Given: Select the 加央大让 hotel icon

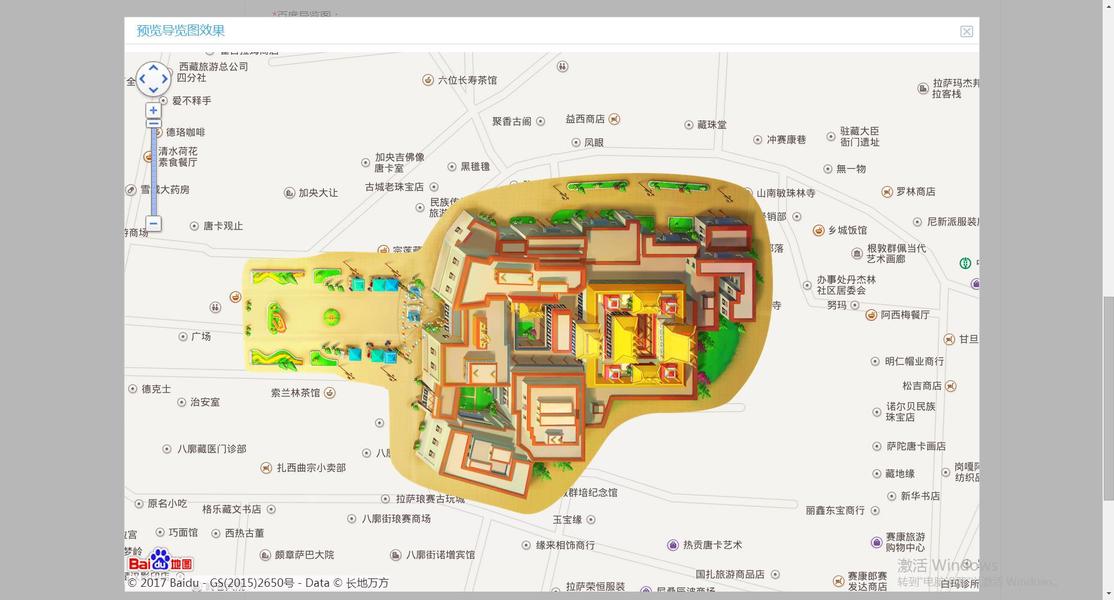Looking at the screenshot, I should coord(289,193).
